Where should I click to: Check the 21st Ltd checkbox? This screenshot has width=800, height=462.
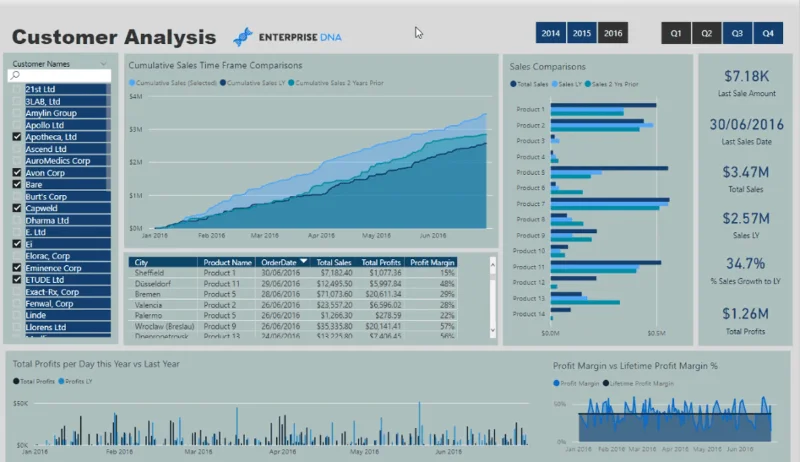(17, 89)
